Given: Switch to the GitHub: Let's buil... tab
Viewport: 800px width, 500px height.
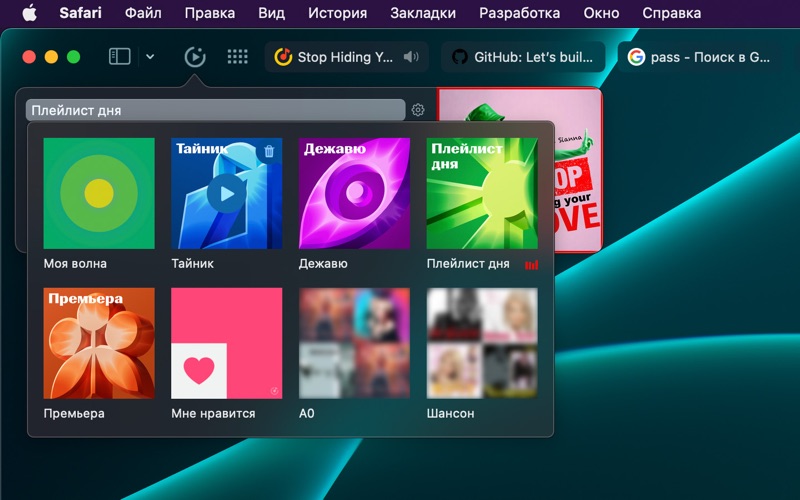Looking at the screenshot, I should click(x=523, y=57).
